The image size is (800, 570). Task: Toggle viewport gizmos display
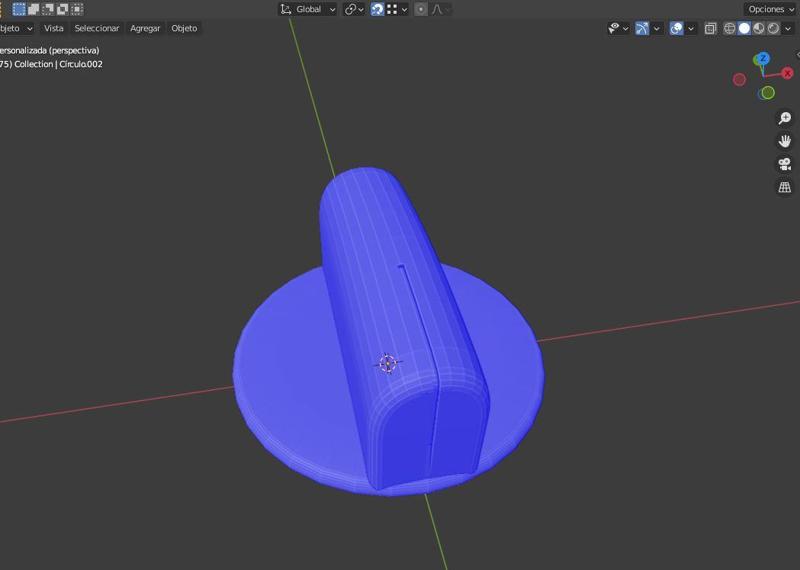pos(642,29)
